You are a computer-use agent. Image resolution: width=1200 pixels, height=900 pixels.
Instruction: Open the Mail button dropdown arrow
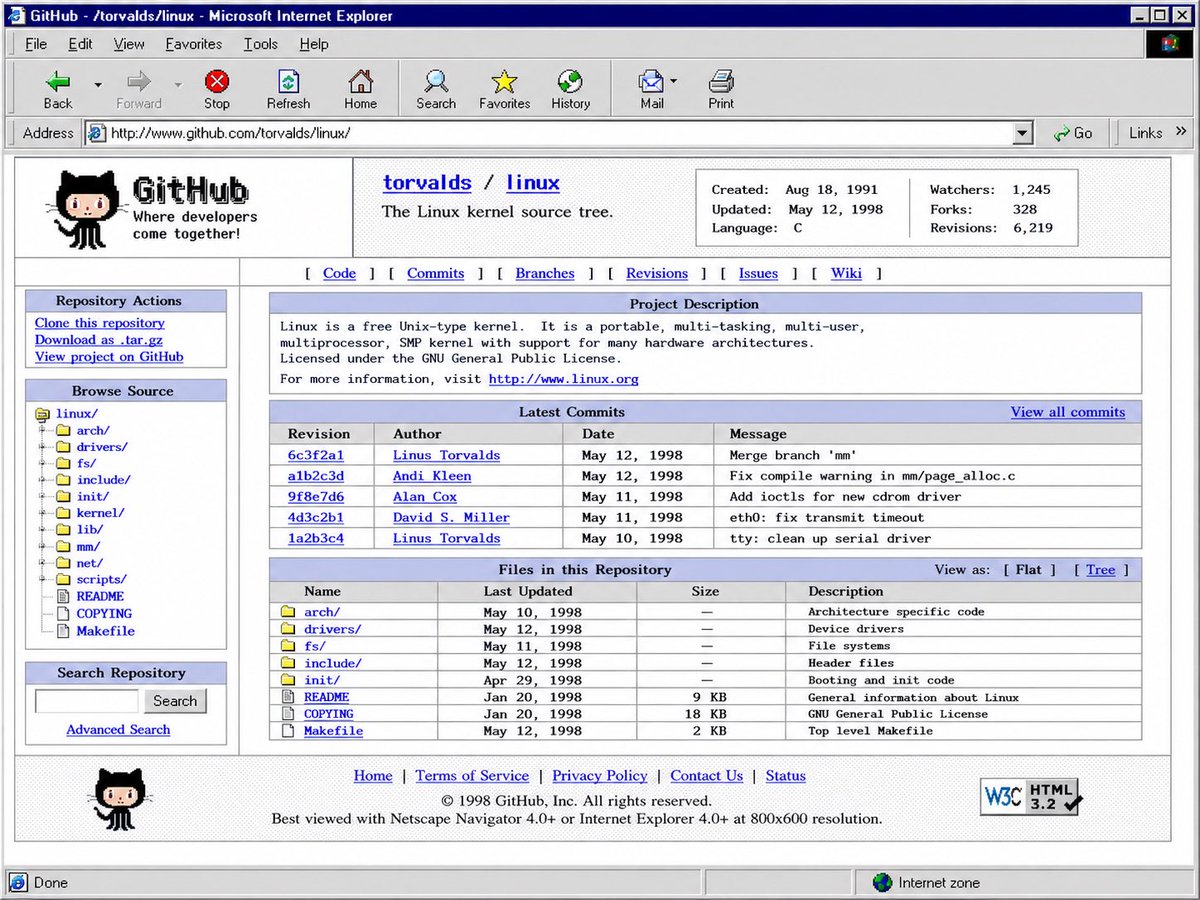pyautogui.click(x=674, y=81)
